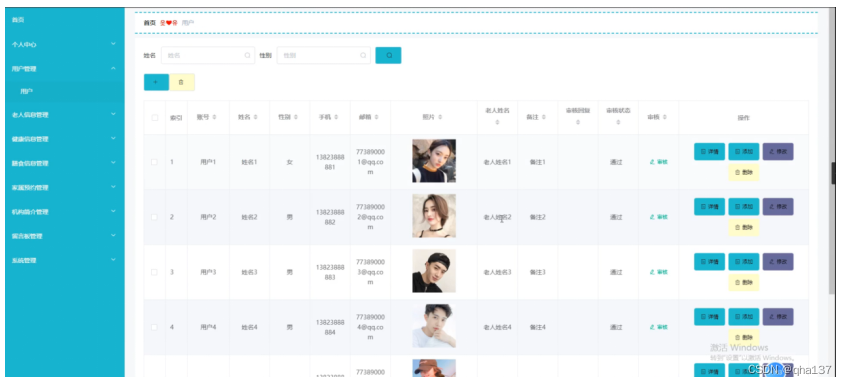This screenshot has width=847, height=385.
Task: Sort table by 老人姓名 column sort icon
Action: coord(497,123)
